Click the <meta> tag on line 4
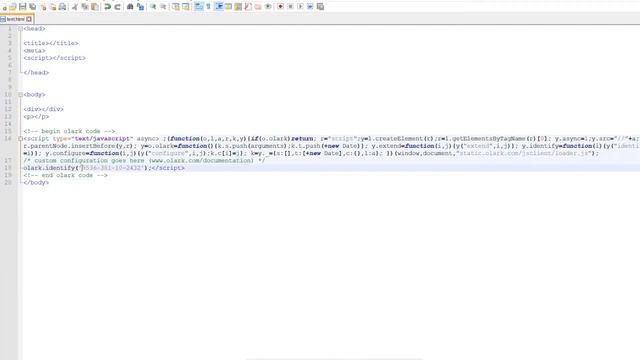640x360 pixels. [x=35, y=51]
